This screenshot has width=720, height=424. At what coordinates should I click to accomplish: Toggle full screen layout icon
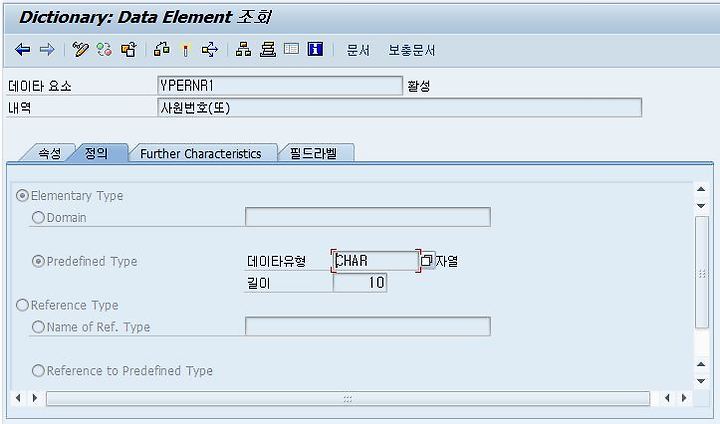(x=291, y=49)
